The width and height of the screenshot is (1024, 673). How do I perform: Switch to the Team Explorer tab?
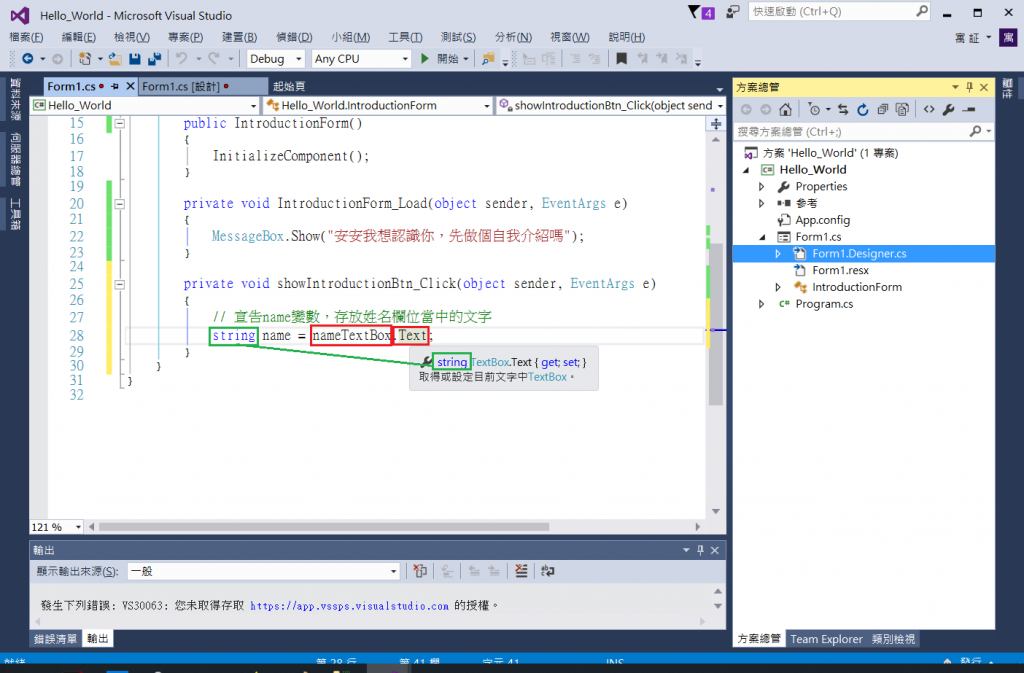826,639
